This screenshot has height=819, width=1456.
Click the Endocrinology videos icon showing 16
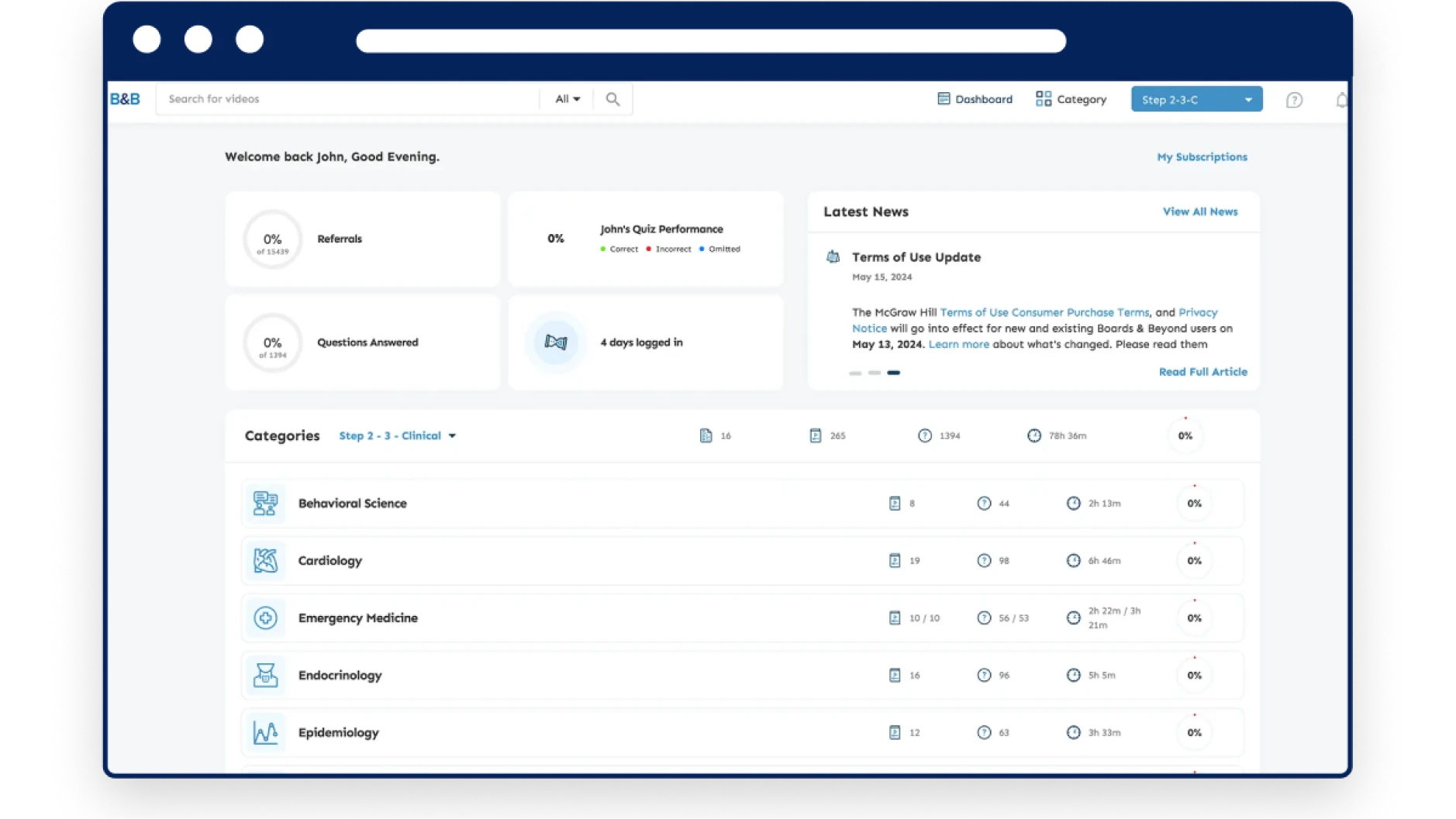[895, 676]
